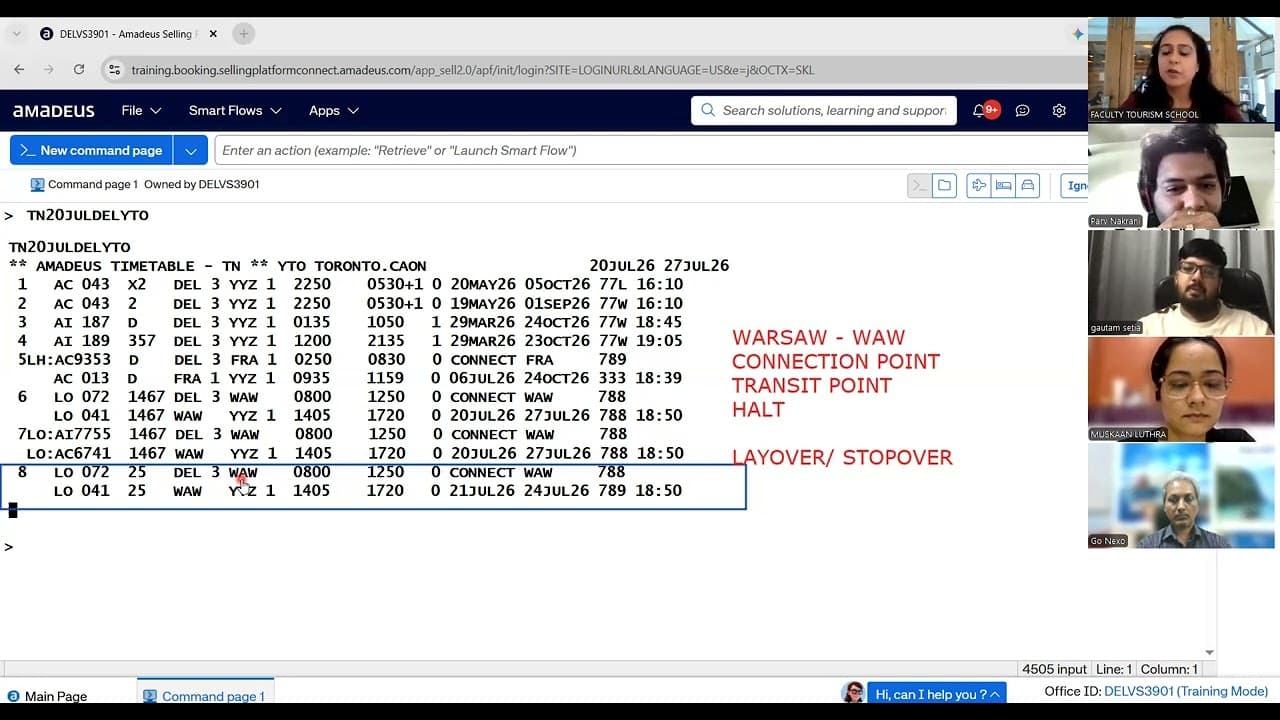Open the notifications bell with 9+ badge
The width and height of the screenshot is (1280, 720).
985,110
